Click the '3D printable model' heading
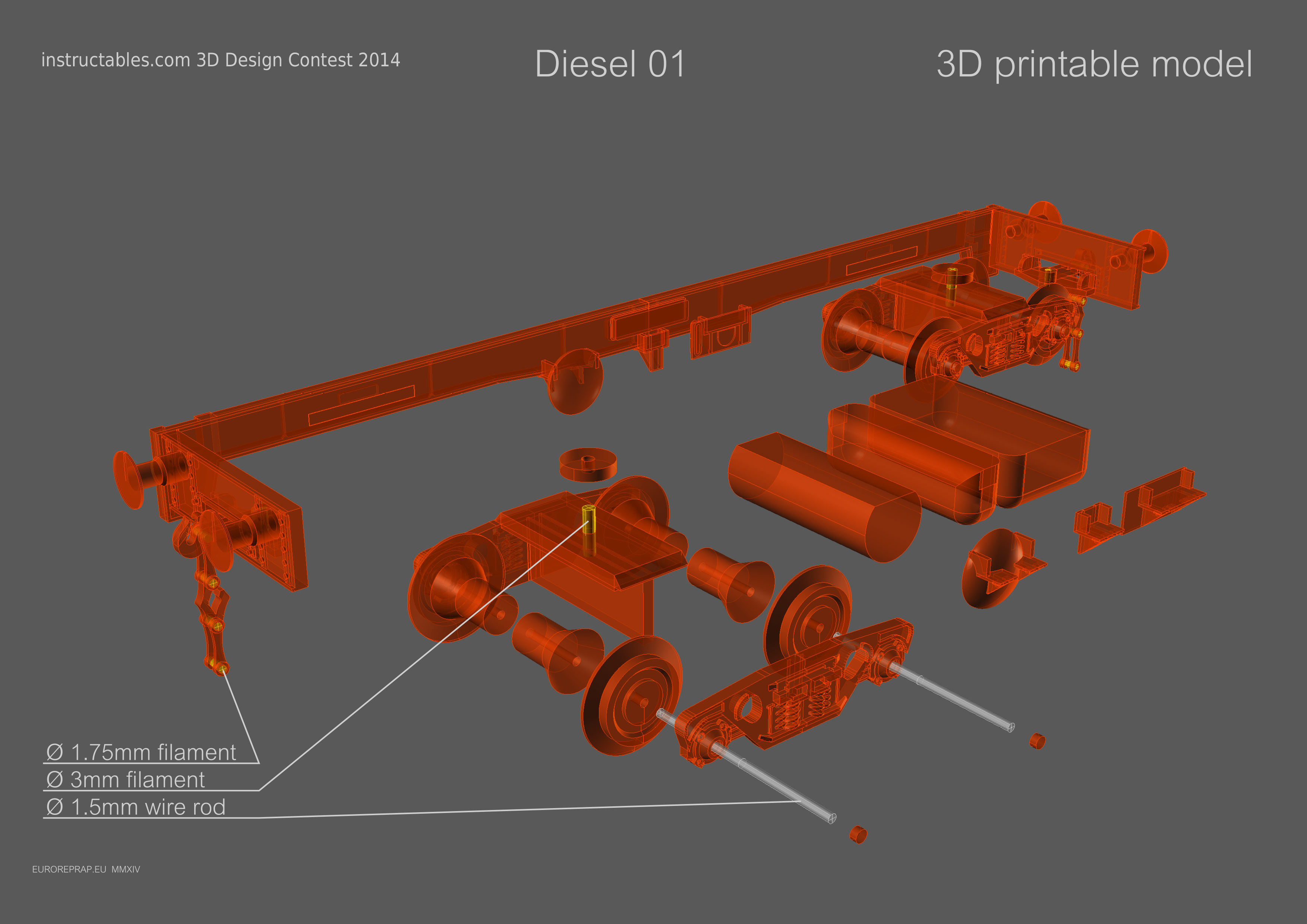Screen dimensions: 1307x924 tap(1094, 65)
